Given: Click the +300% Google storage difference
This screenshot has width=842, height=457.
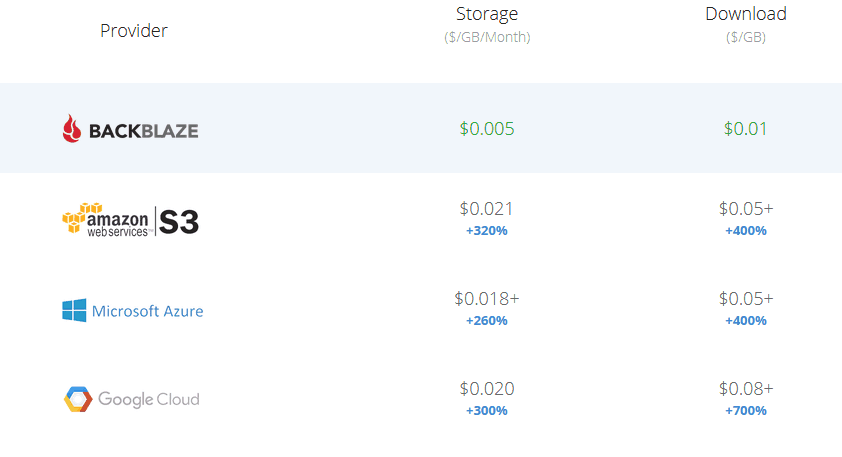Looking at the screenshot, I should (487, 411).
